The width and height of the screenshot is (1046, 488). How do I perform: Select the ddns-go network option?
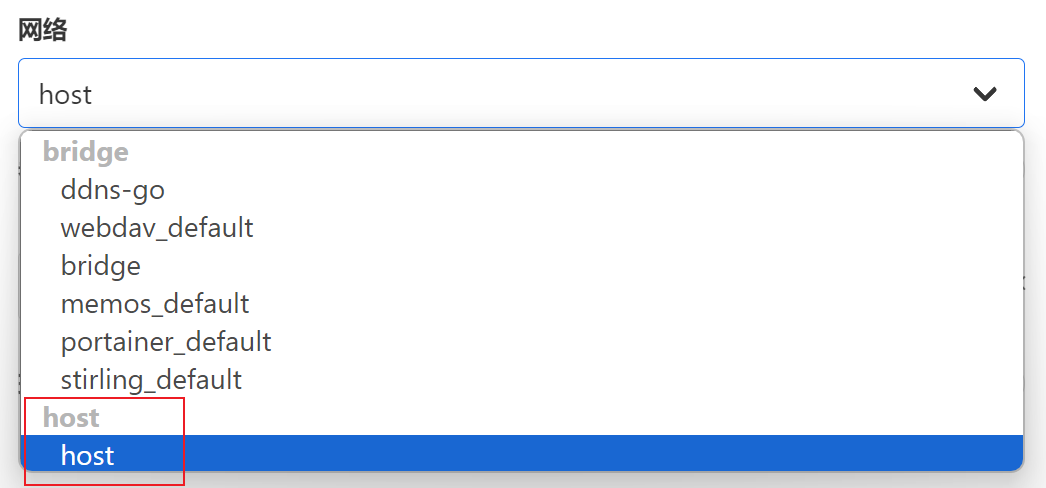point(113,191)
